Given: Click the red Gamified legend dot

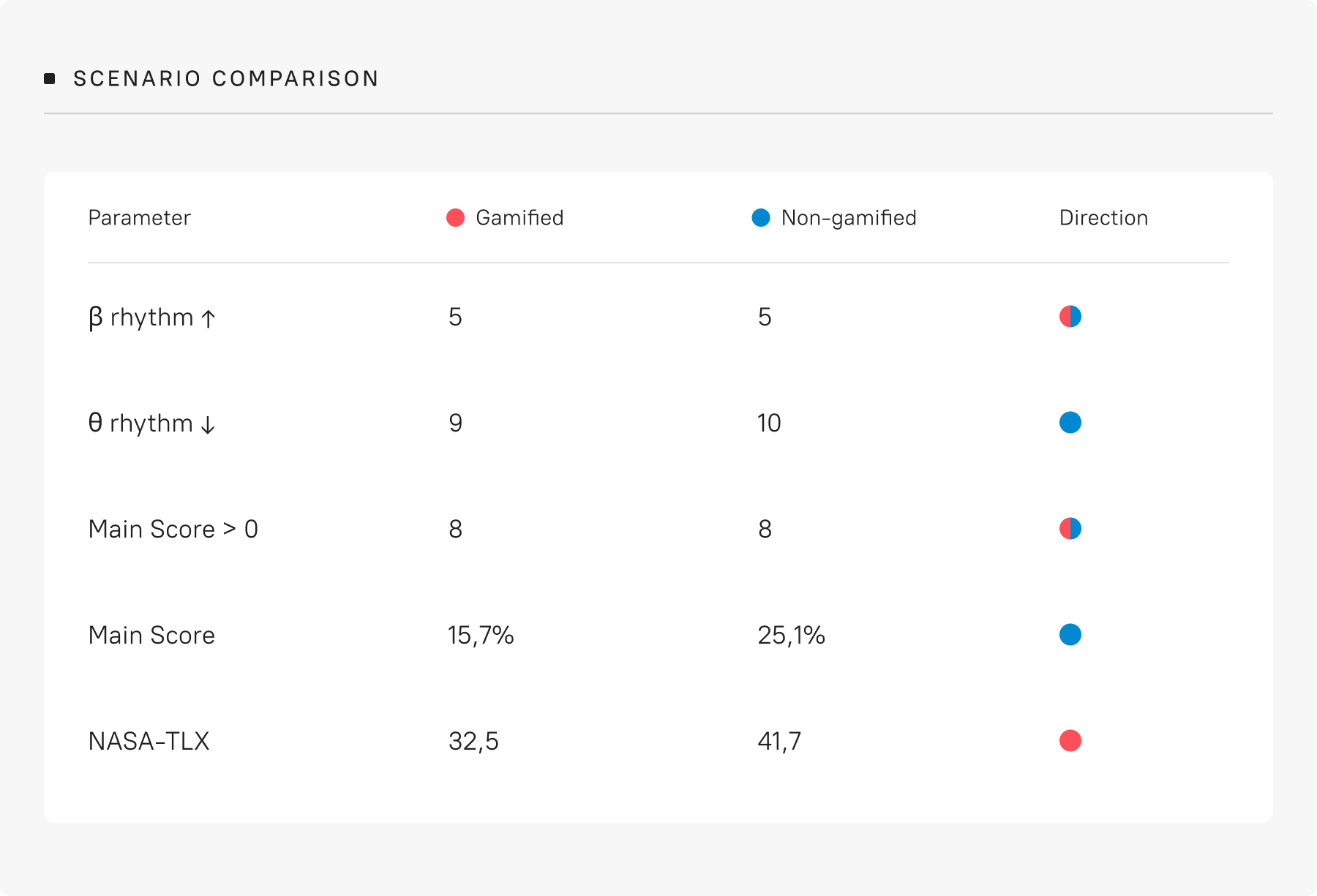Looking at the screenshot, I should (x=456, y=218).
